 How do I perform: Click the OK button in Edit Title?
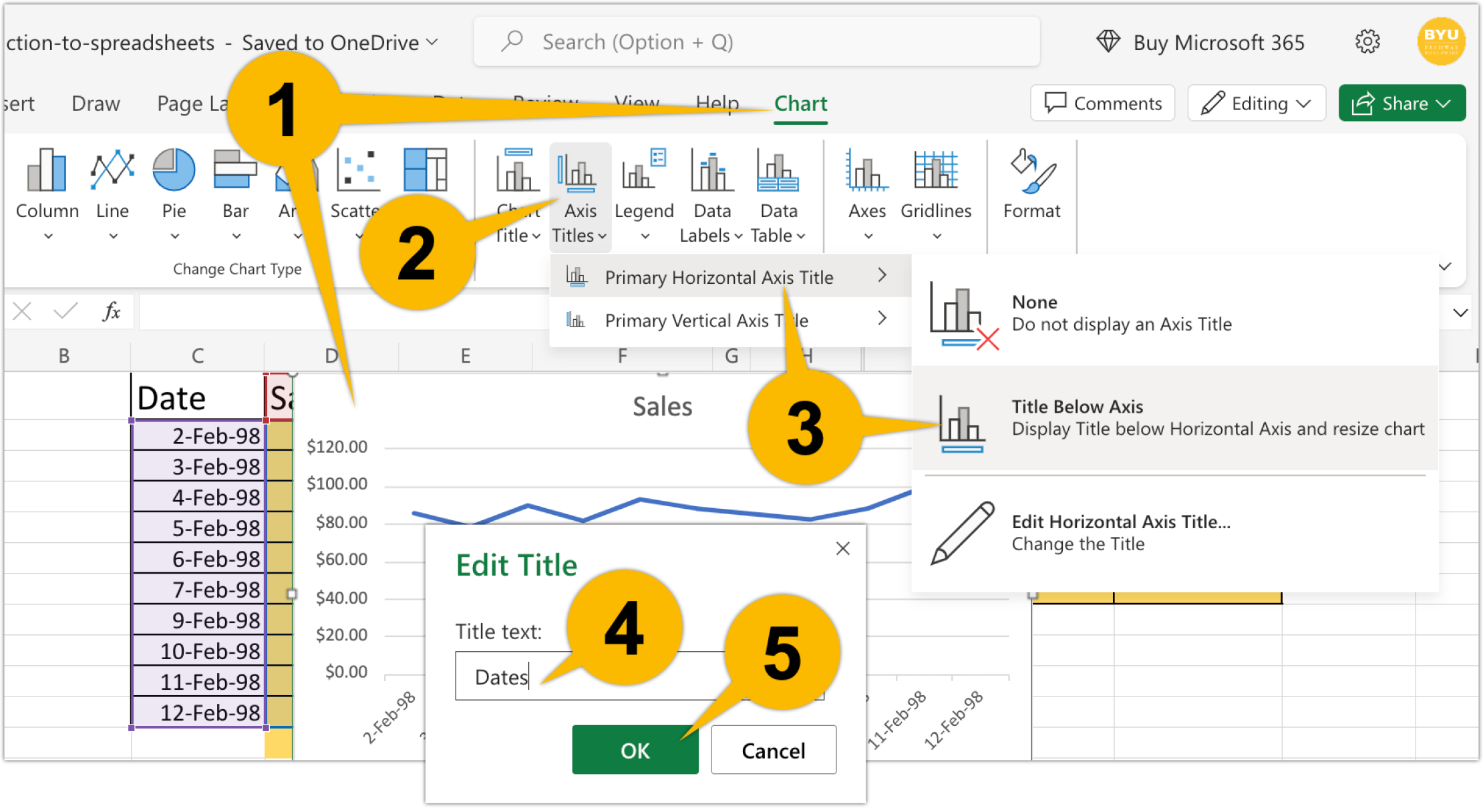click(x=634, y=749)
